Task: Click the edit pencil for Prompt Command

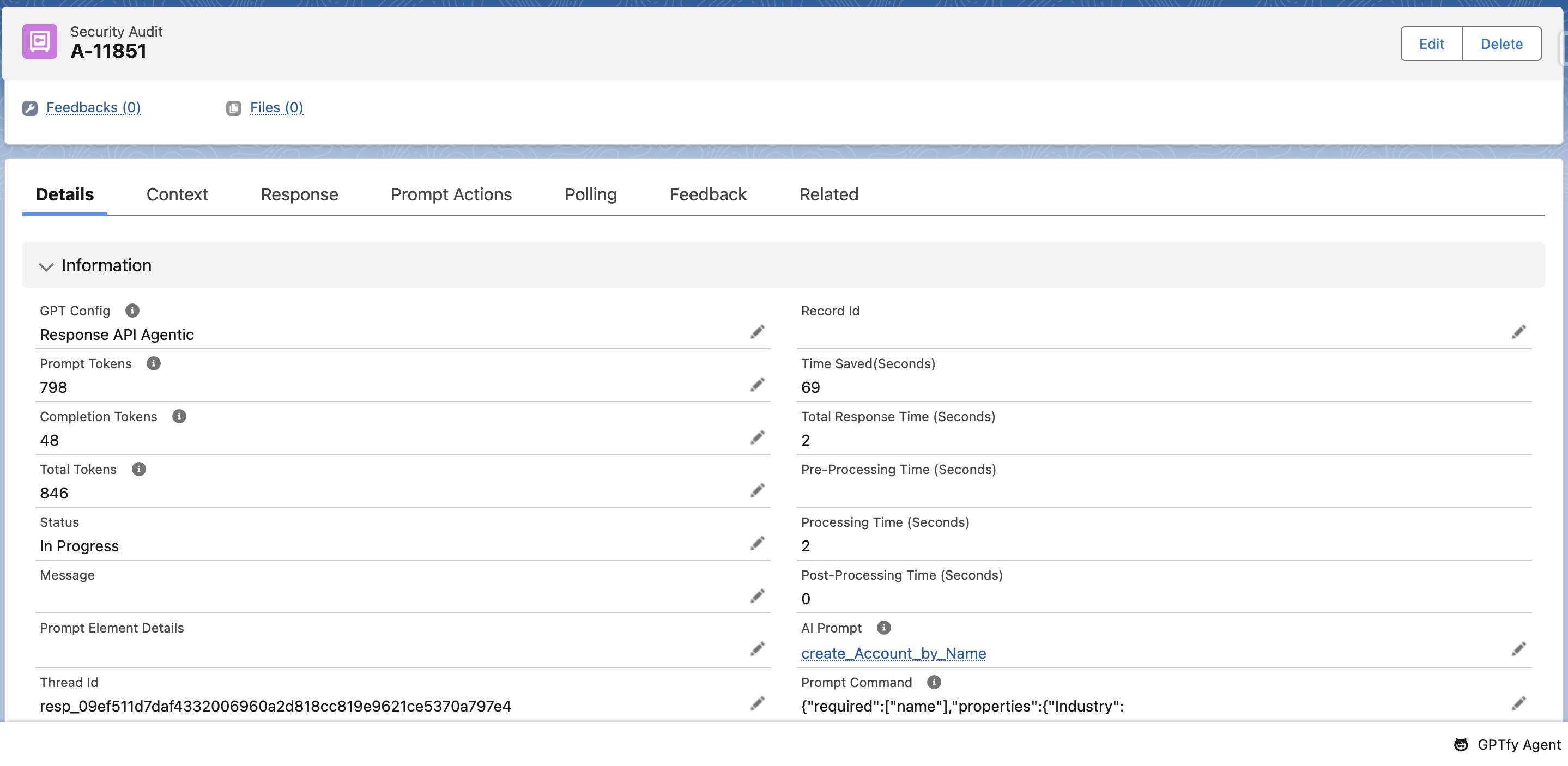Action: (x=1518, y=704)
